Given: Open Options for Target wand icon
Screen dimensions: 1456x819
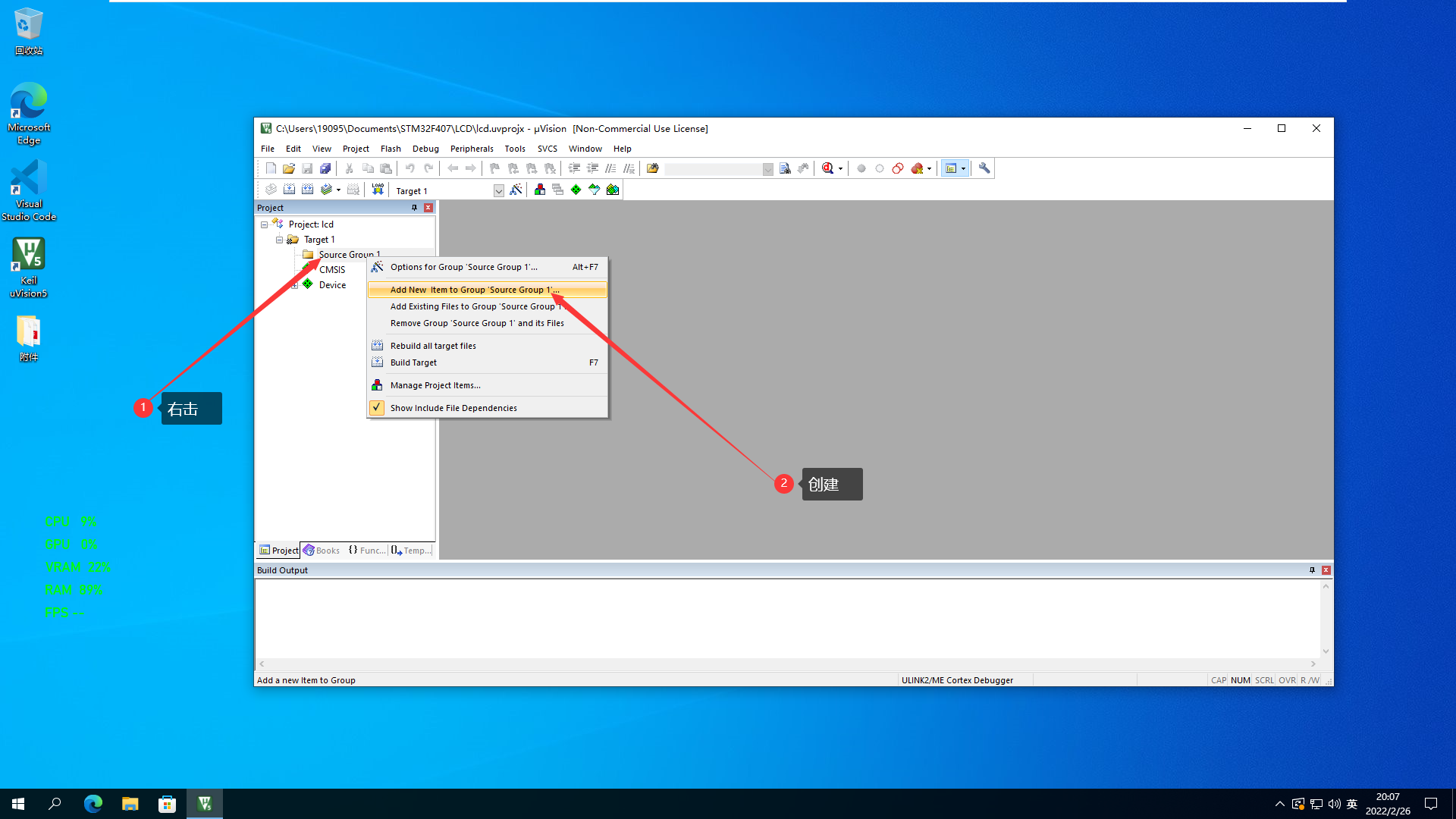Looking at the screenshot, I should click(x=516, y=190).
